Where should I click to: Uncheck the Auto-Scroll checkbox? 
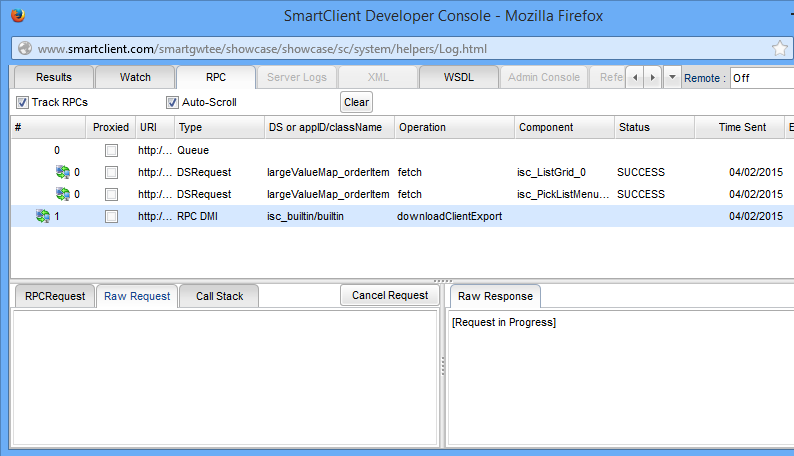pyautogui.click(x=172, y=102)
